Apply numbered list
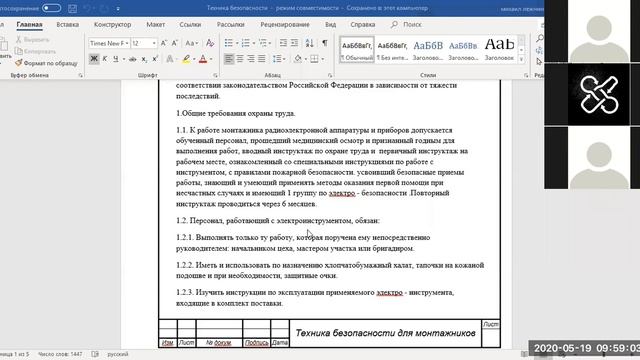This screenshot has width=640, height=360. click(246, 43)
